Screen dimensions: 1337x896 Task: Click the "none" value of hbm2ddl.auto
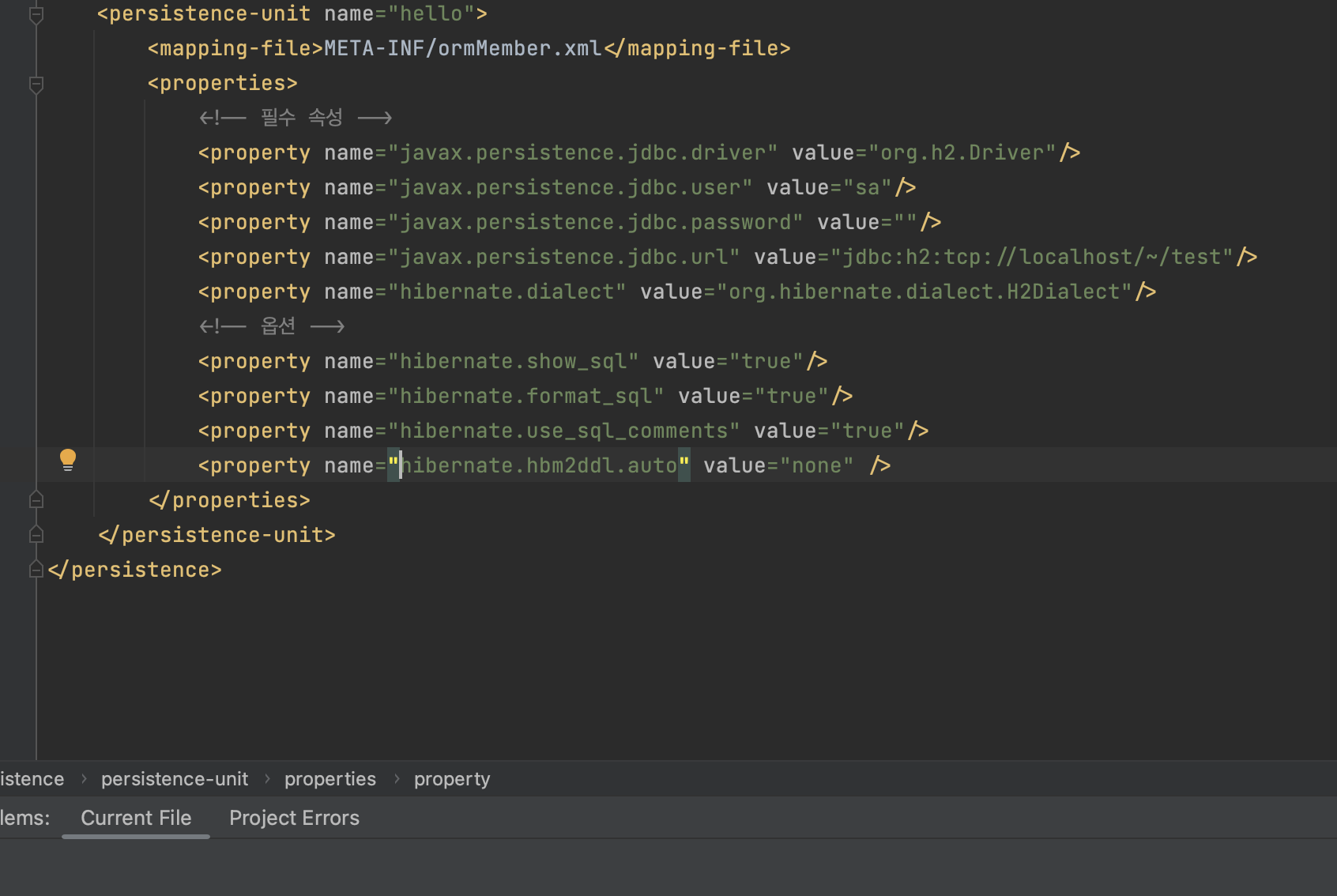817,465
